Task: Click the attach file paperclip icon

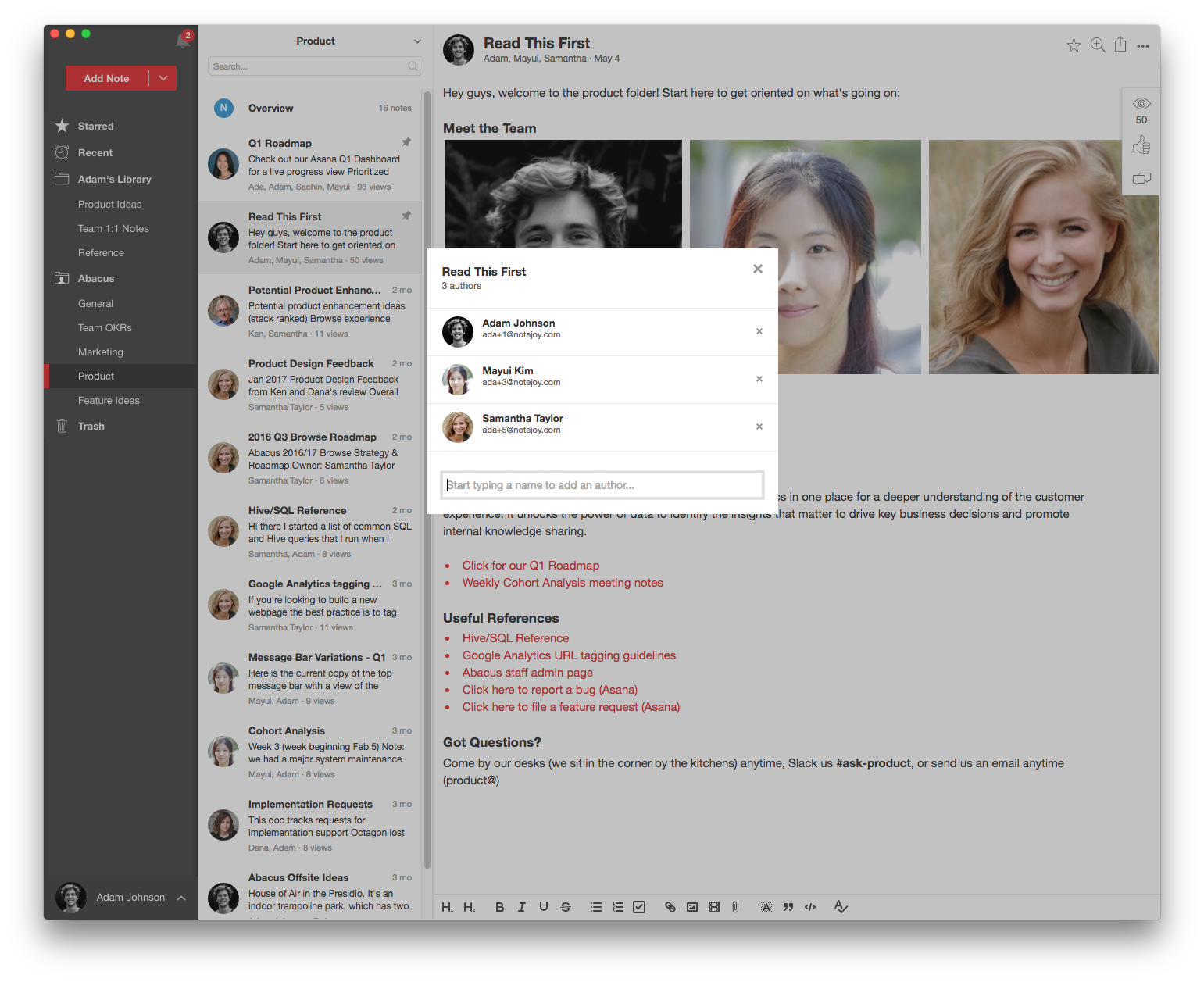Action: (735, 907)
